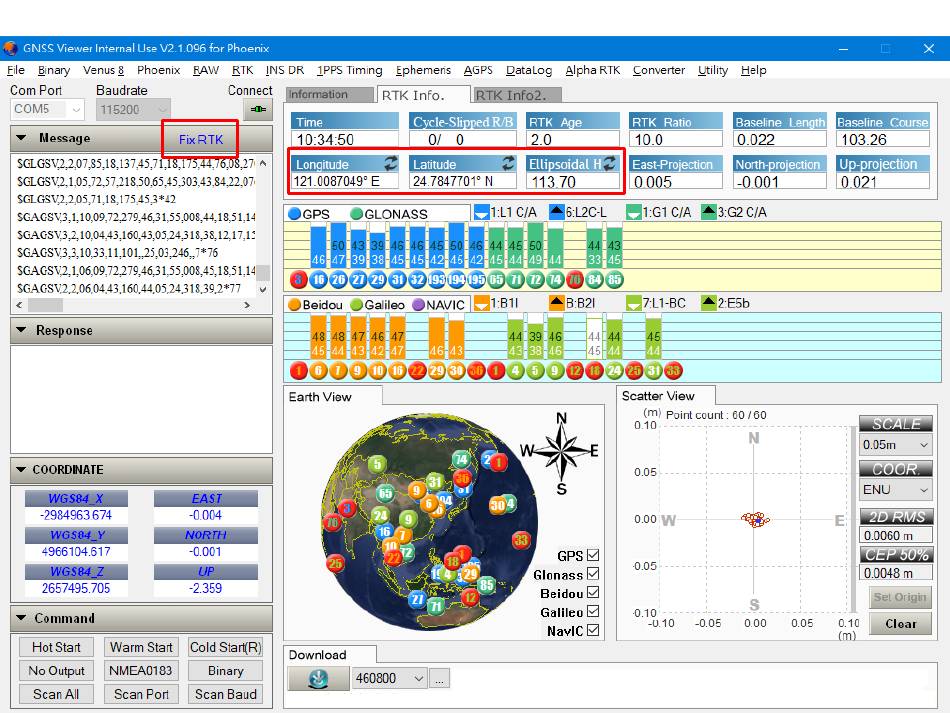
Task: Click the NAVIC purple legend dot
Action: 419,305
